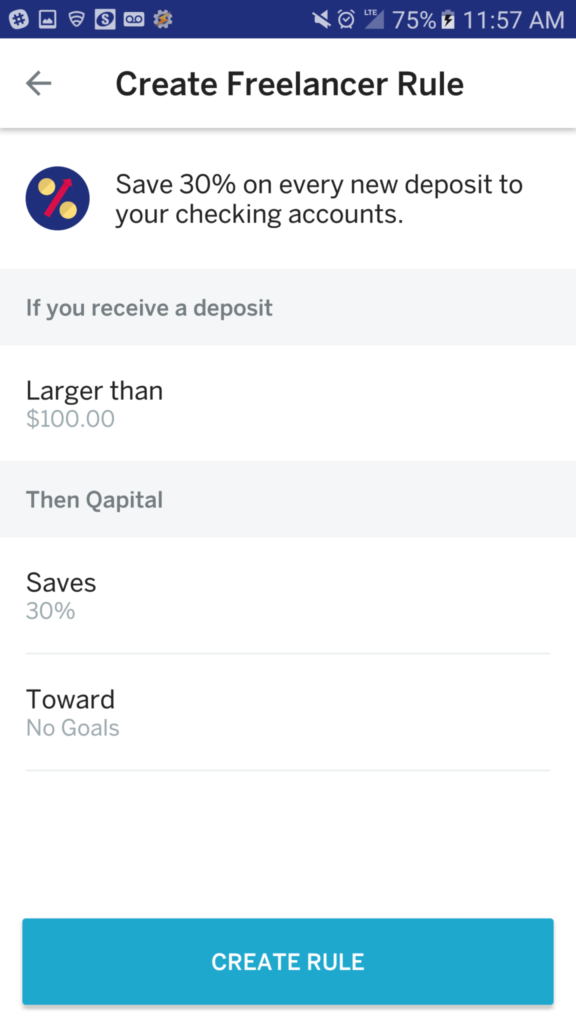
Task: Tap the Create Freelancer Rule title
Action: 289,84
